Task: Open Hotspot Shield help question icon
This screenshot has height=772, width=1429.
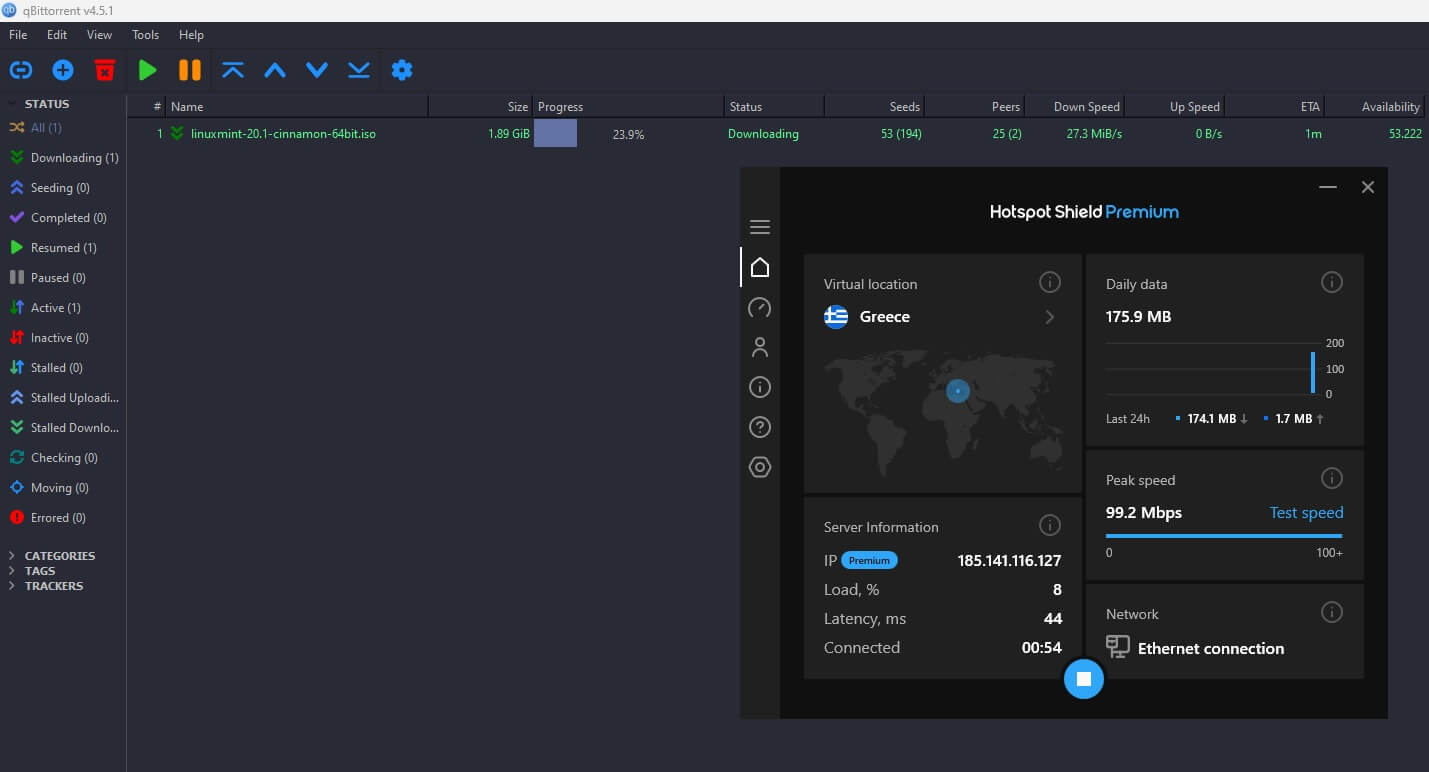Action: (760, 427)
